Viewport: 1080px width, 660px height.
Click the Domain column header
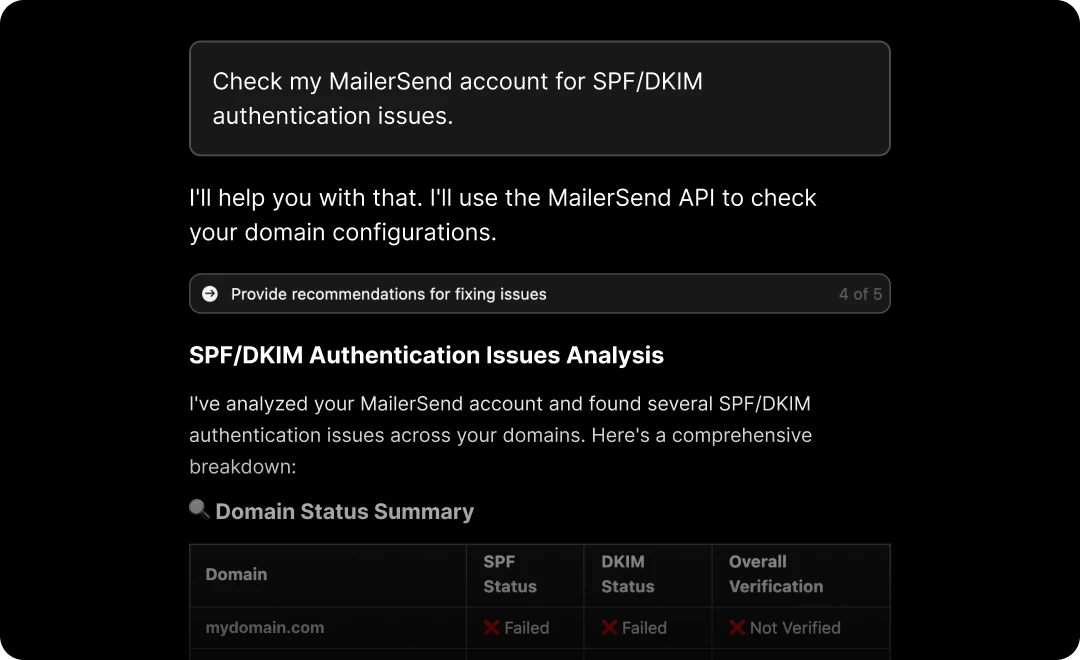point(236,574)
